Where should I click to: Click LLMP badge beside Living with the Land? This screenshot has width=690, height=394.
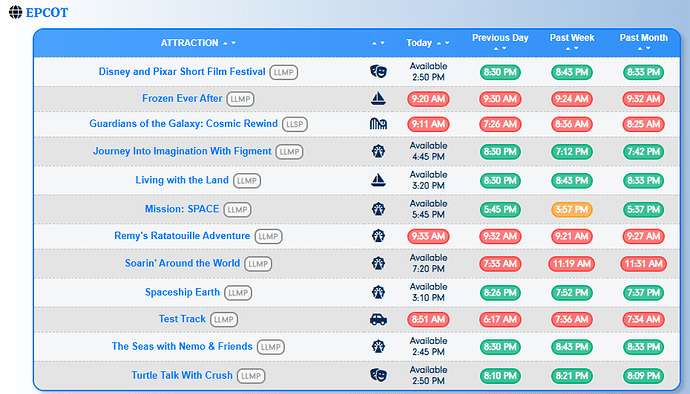(x=247, y=180)
